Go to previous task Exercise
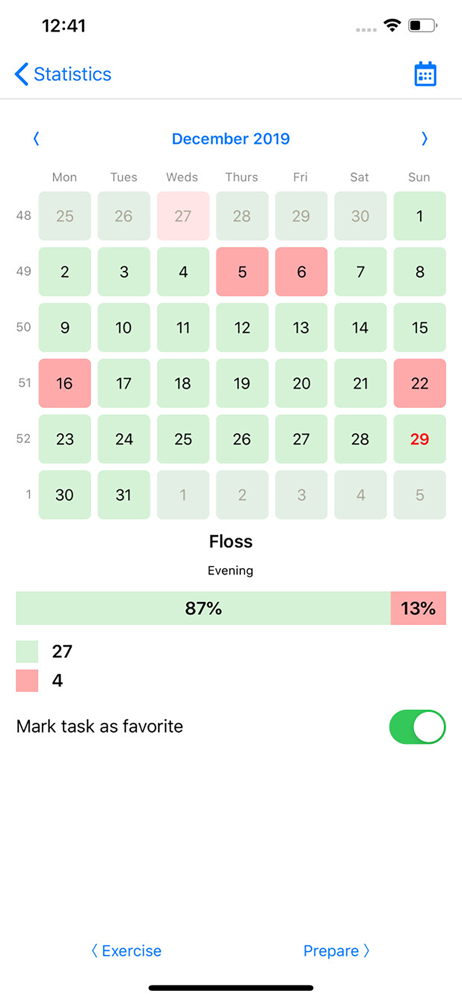 tap(126, 951)
